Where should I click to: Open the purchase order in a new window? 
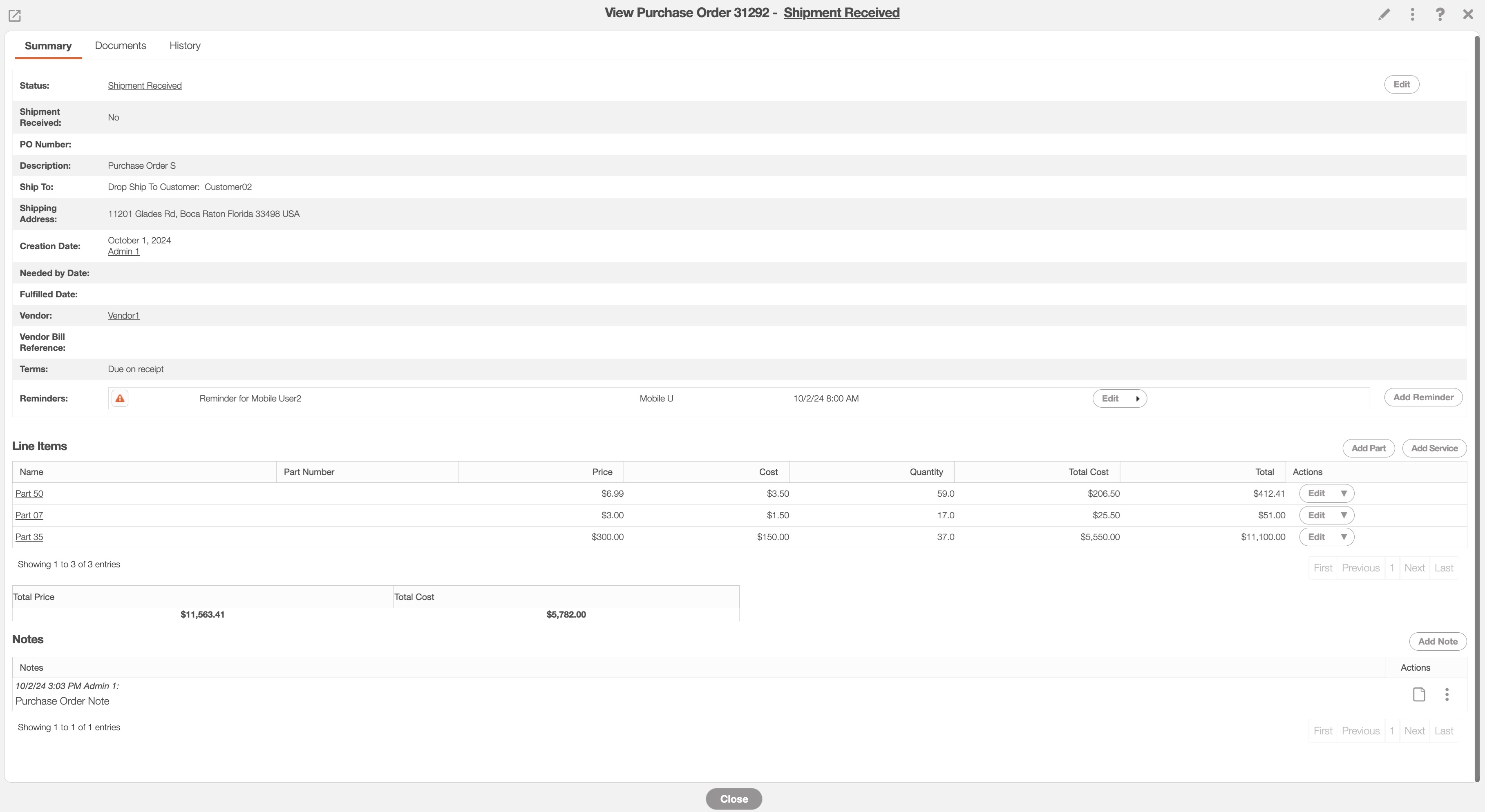pyautogui.click(x=14, y=16)
